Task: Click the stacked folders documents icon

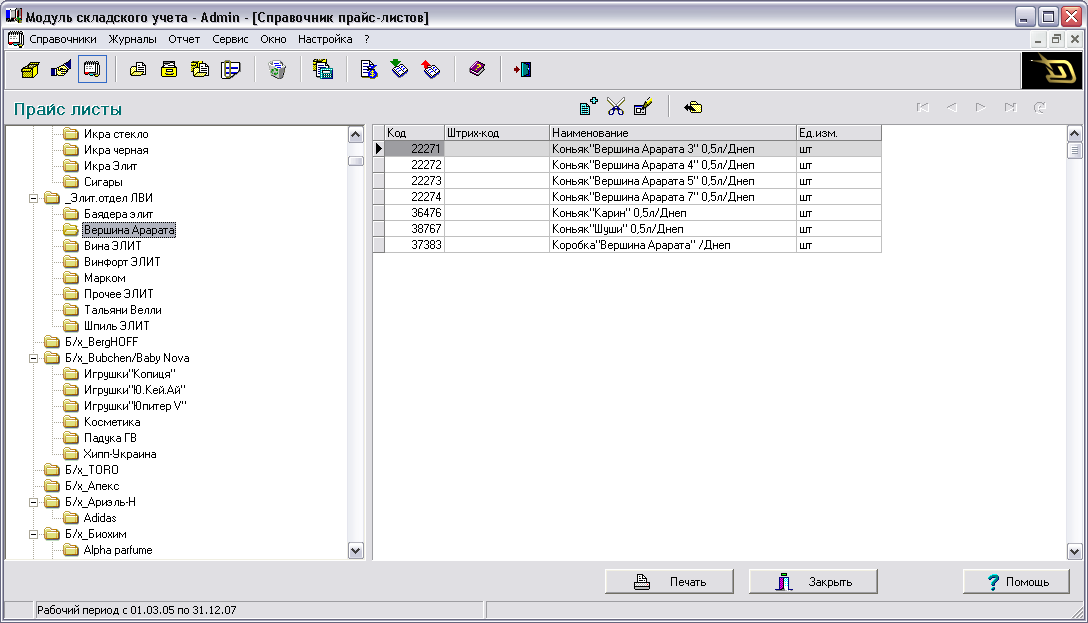Action: click(200, 69)
